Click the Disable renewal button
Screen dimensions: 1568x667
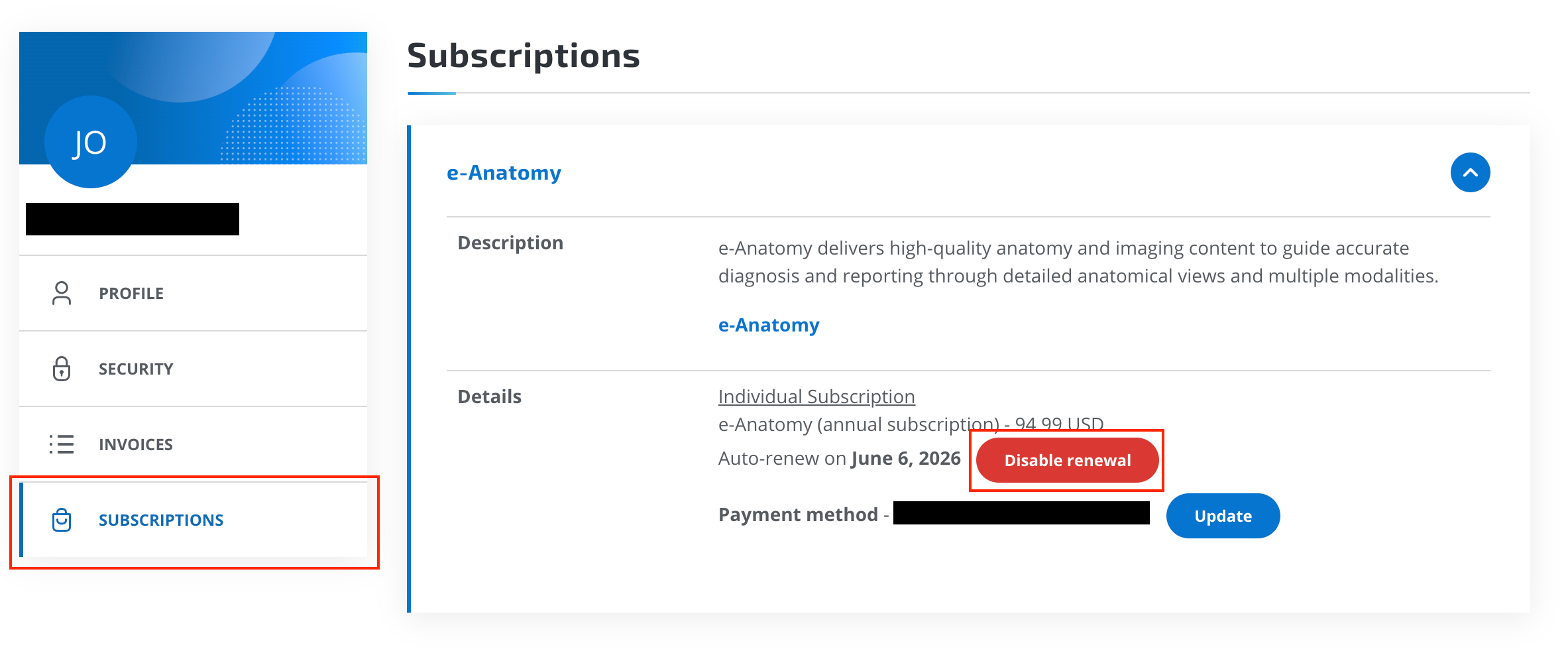[x=1067, y=460]
